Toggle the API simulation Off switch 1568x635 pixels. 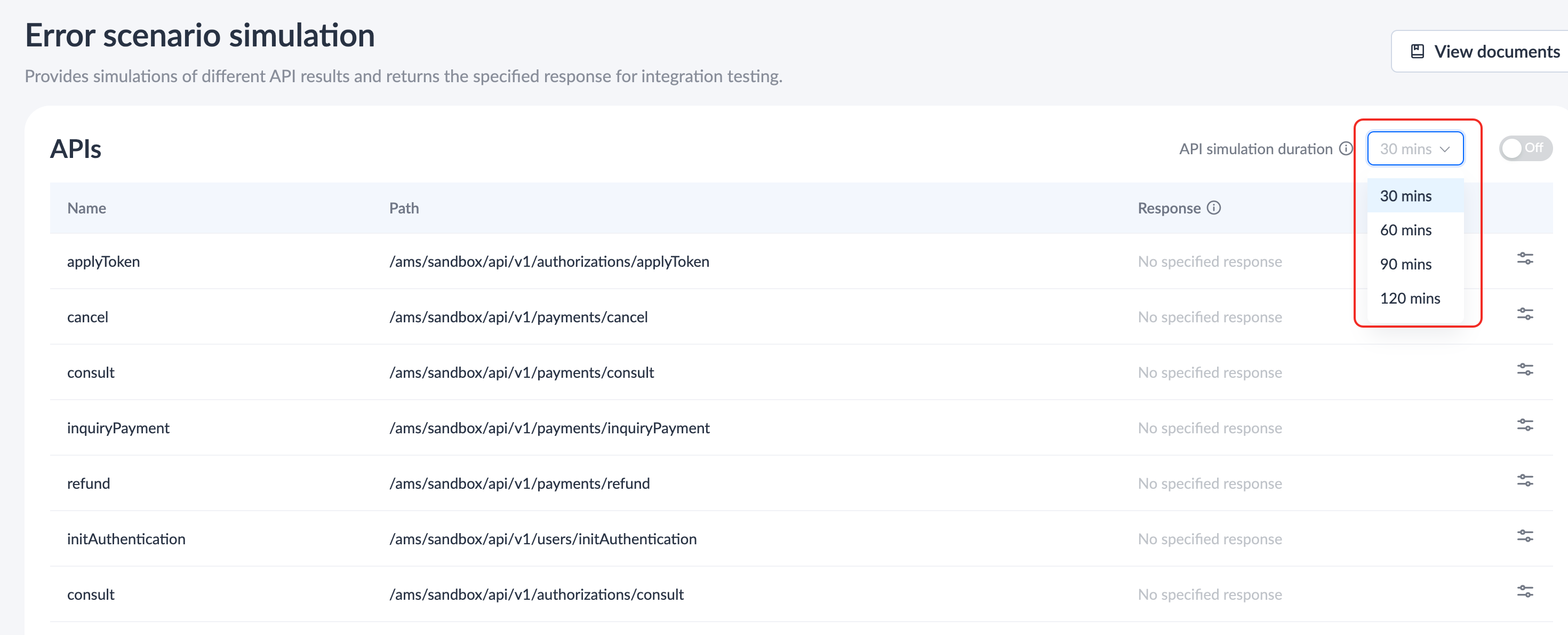pos(1525,148)
